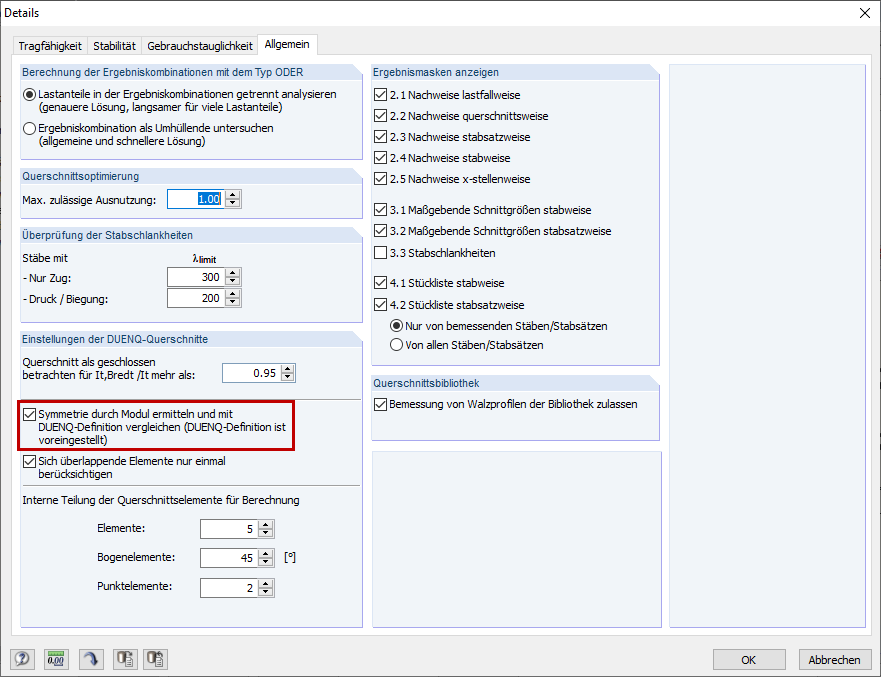Enable 3.3 Stabschlankheiten result table
Image resolution: width=881 pixels, height=677 pixels.
[x=378, y=253]
